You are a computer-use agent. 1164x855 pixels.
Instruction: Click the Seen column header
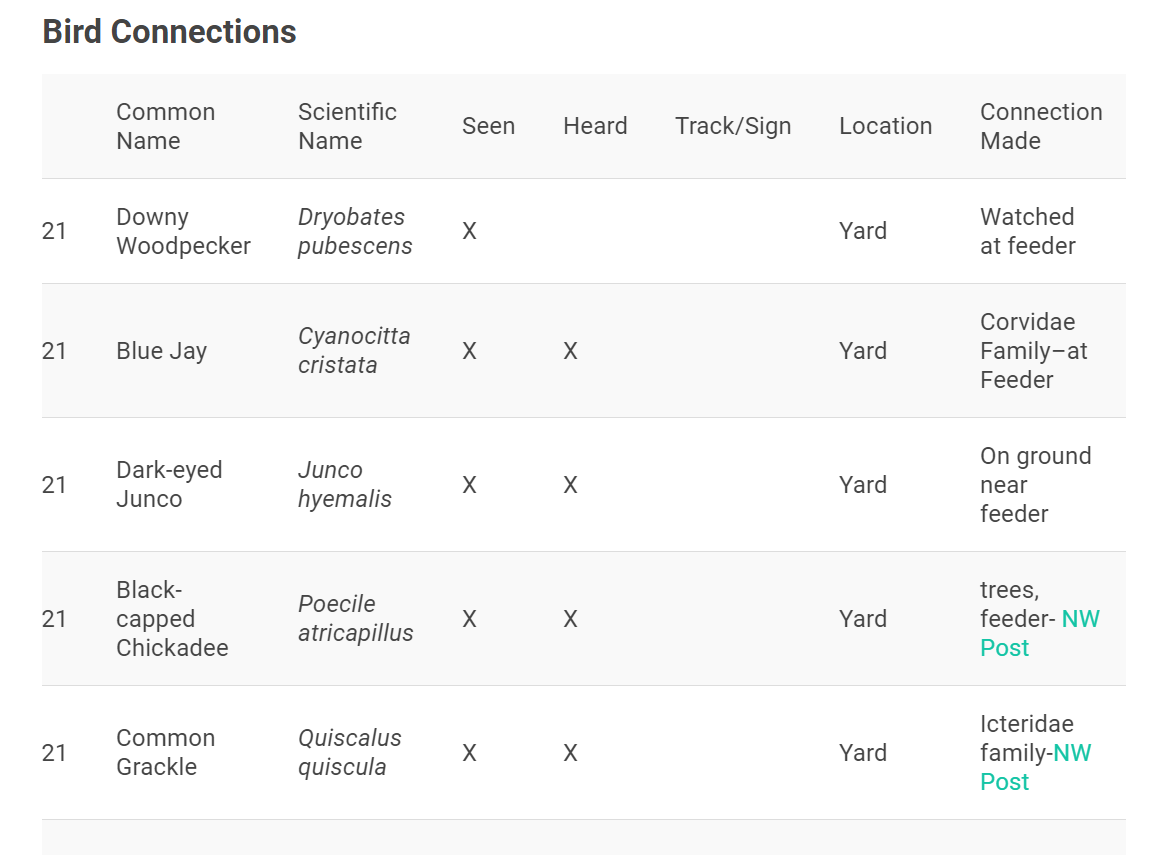(488, 126)
